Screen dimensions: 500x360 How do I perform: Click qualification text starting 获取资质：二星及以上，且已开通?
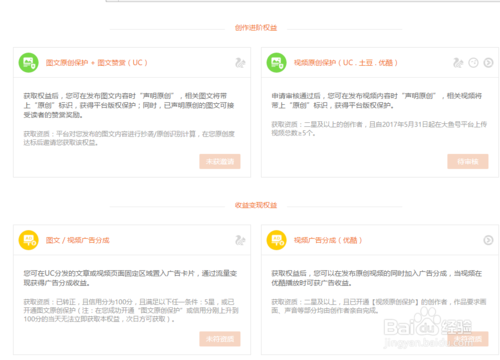click(x=379, y=306)
